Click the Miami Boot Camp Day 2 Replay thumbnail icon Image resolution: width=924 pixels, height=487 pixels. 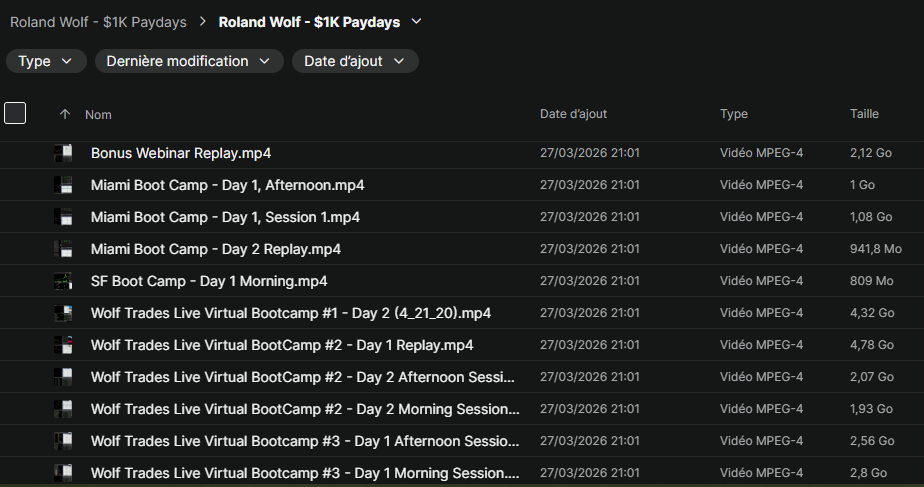(63, 249)
